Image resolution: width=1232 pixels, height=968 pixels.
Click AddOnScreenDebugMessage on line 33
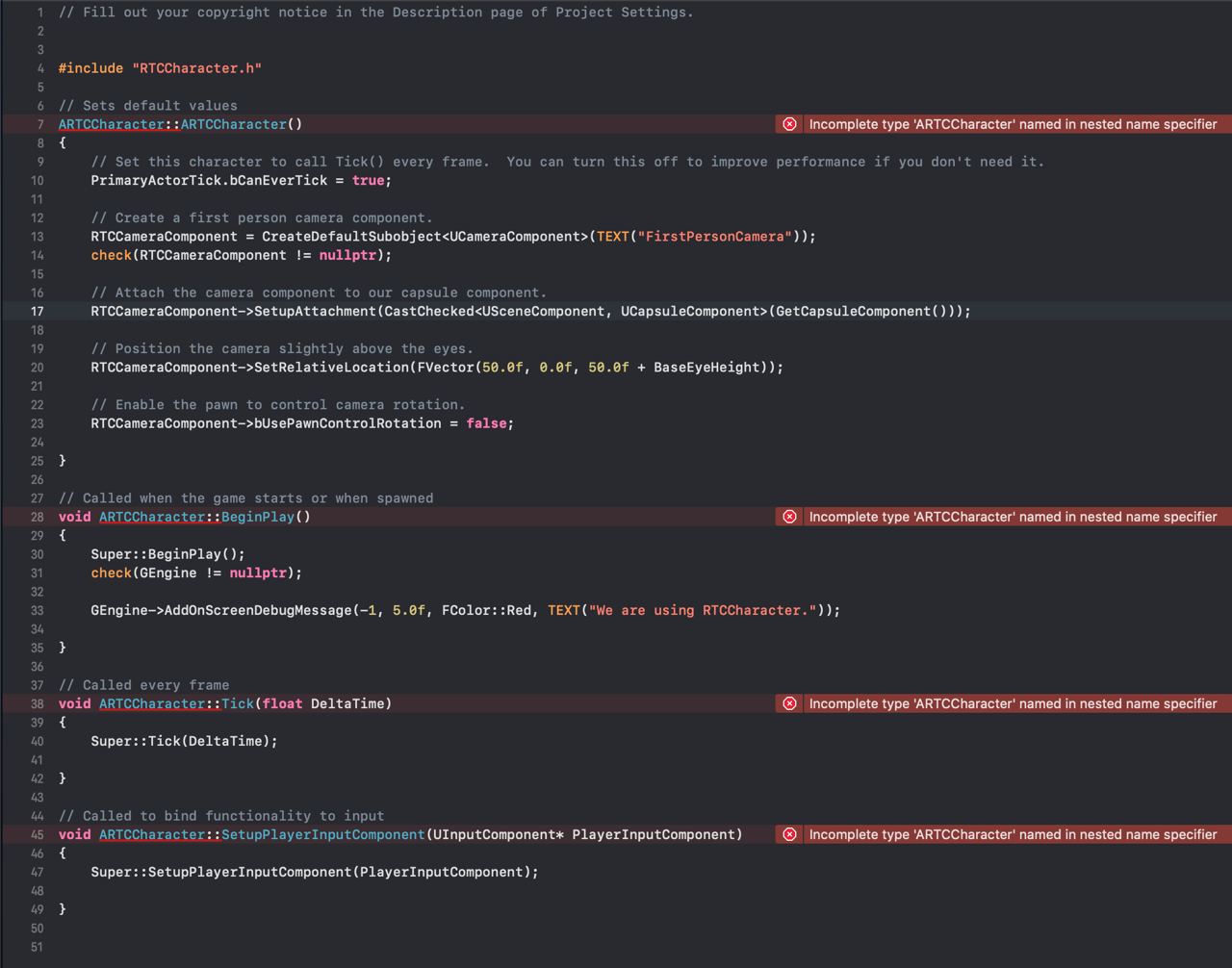coord(258,610)
